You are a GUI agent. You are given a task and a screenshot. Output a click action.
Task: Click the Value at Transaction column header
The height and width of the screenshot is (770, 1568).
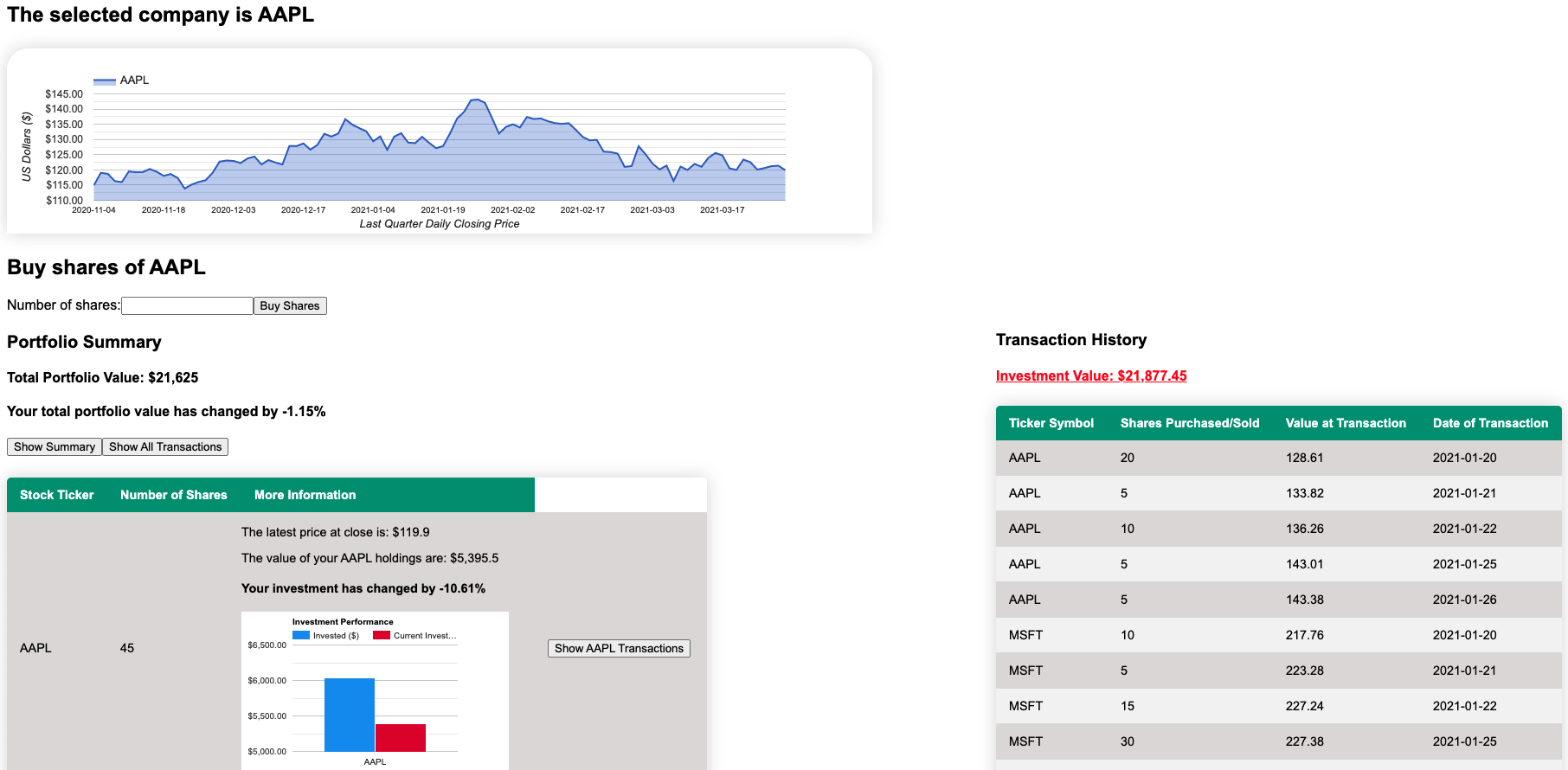click(1346, 423)
